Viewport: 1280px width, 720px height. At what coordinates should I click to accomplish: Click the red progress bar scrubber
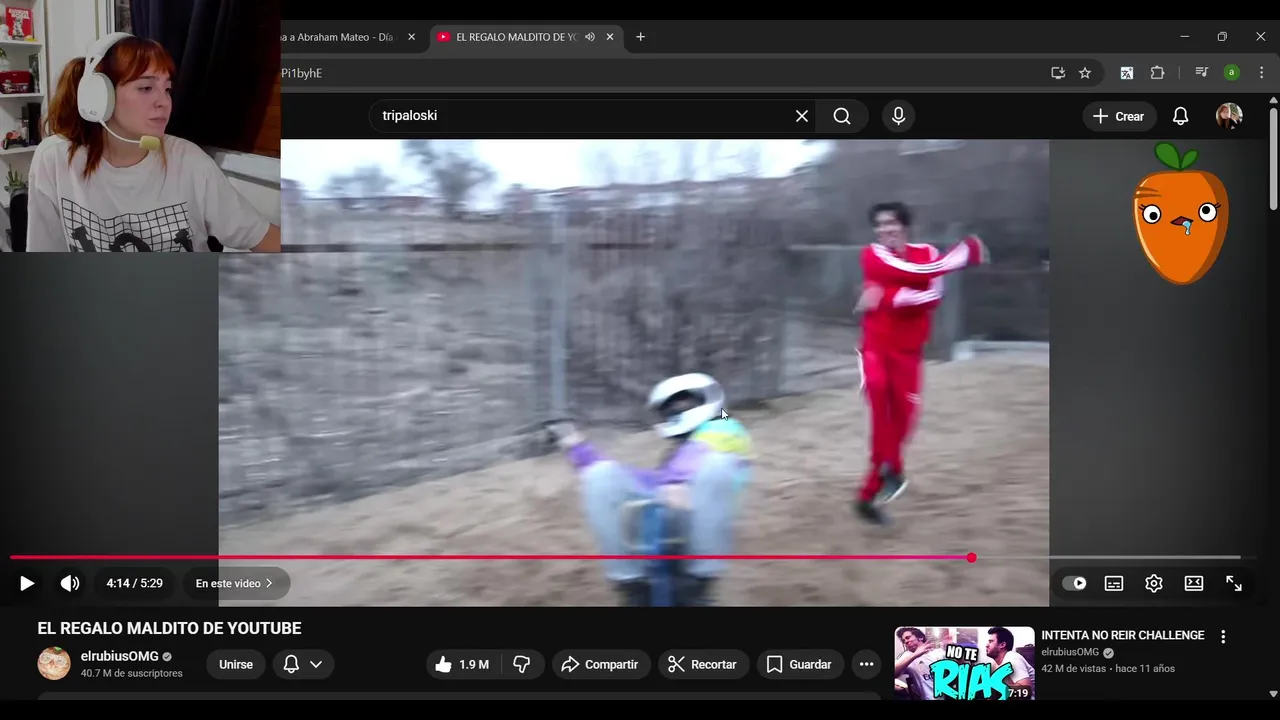pos(971,557)
